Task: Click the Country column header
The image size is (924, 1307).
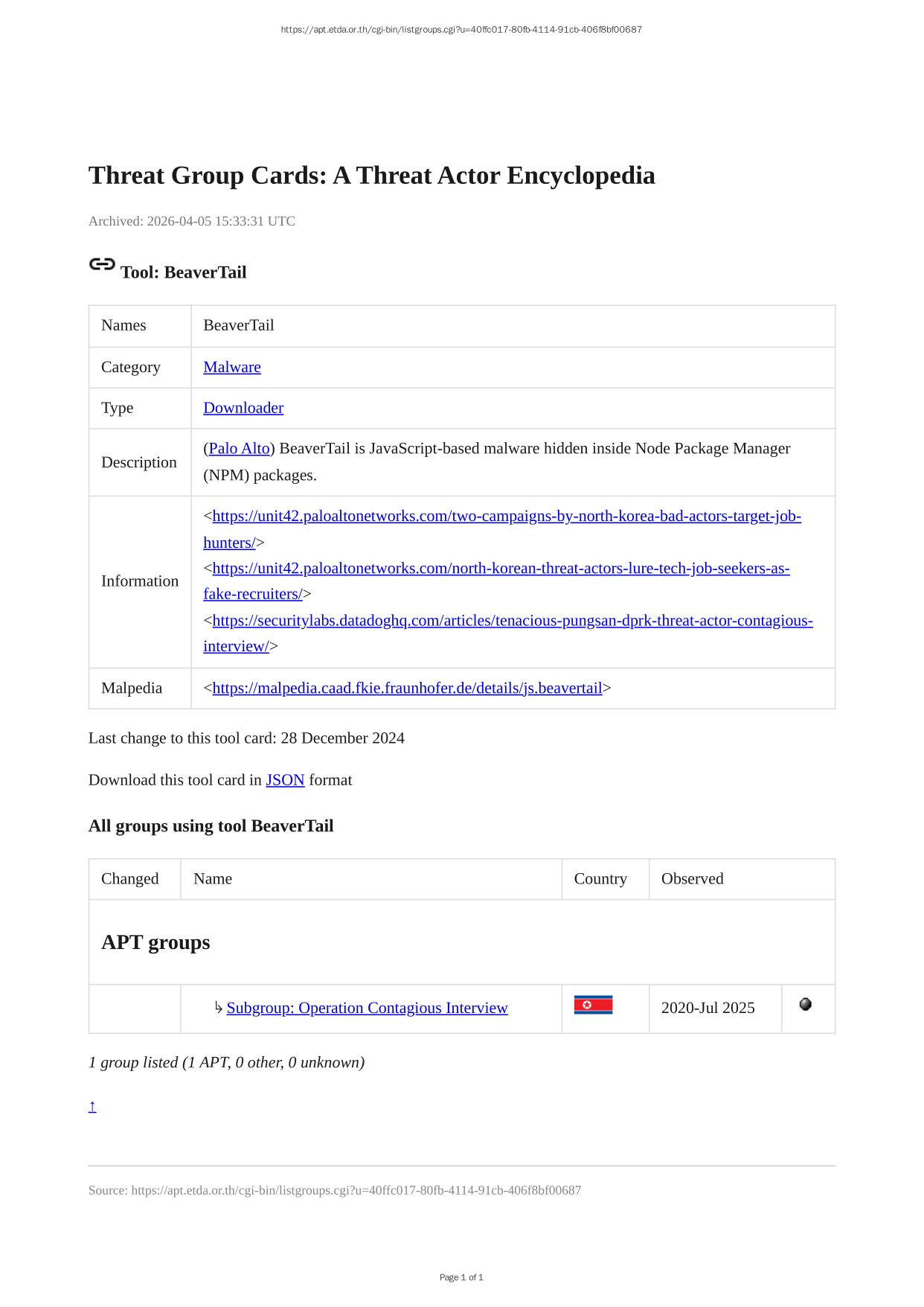Action: tap(600, 878)
